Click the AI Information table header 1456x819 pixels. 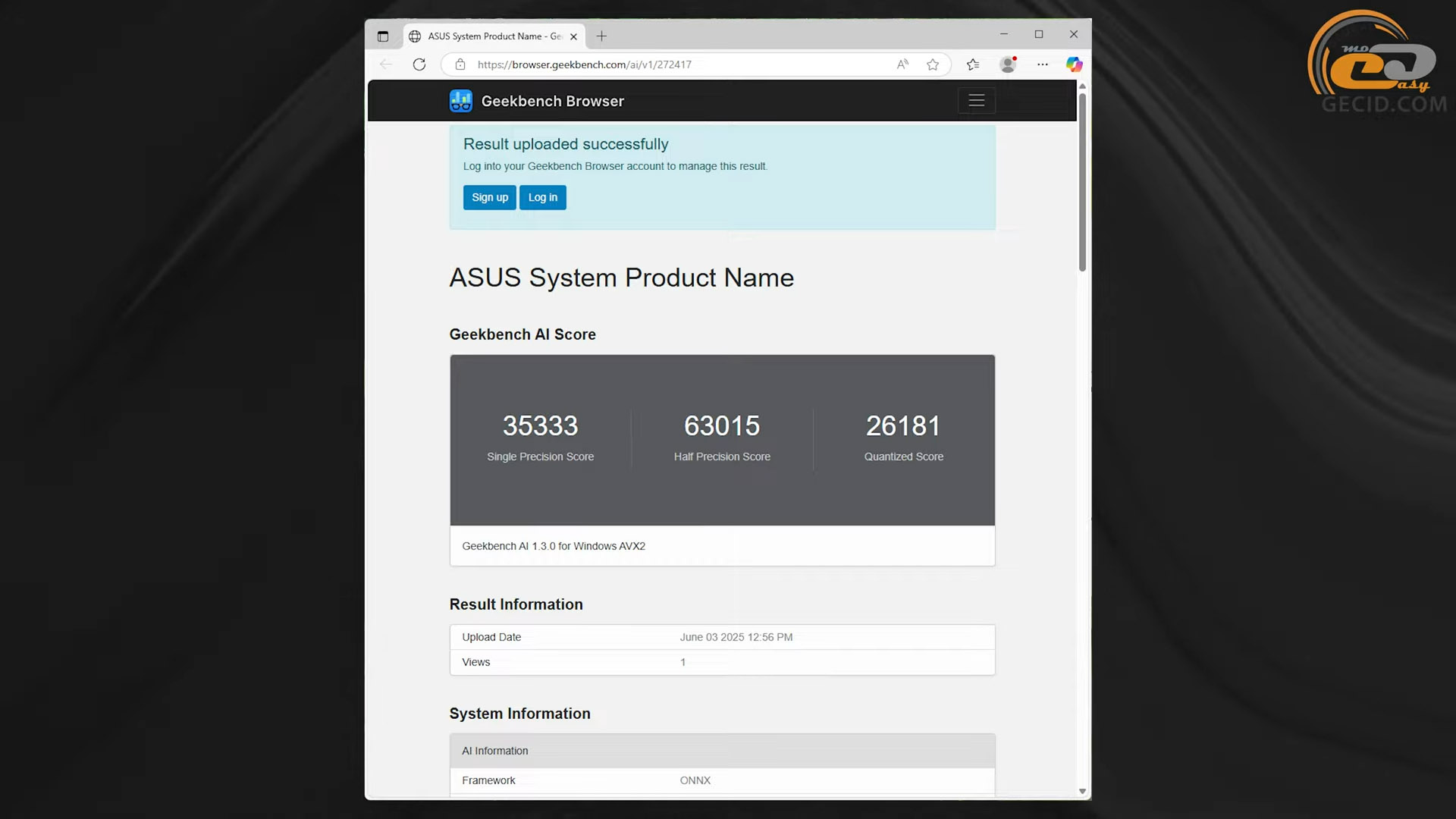pos(722,751)
